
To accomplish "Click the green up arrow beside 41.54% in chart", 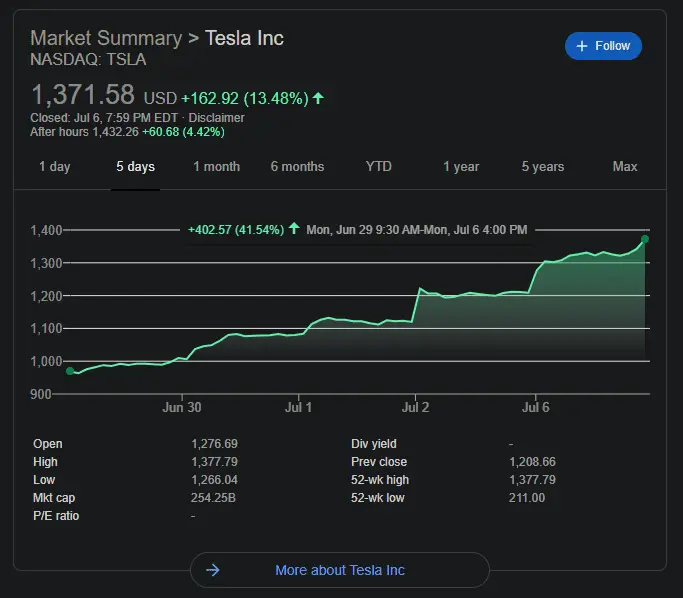I will (x=294, y=229).
